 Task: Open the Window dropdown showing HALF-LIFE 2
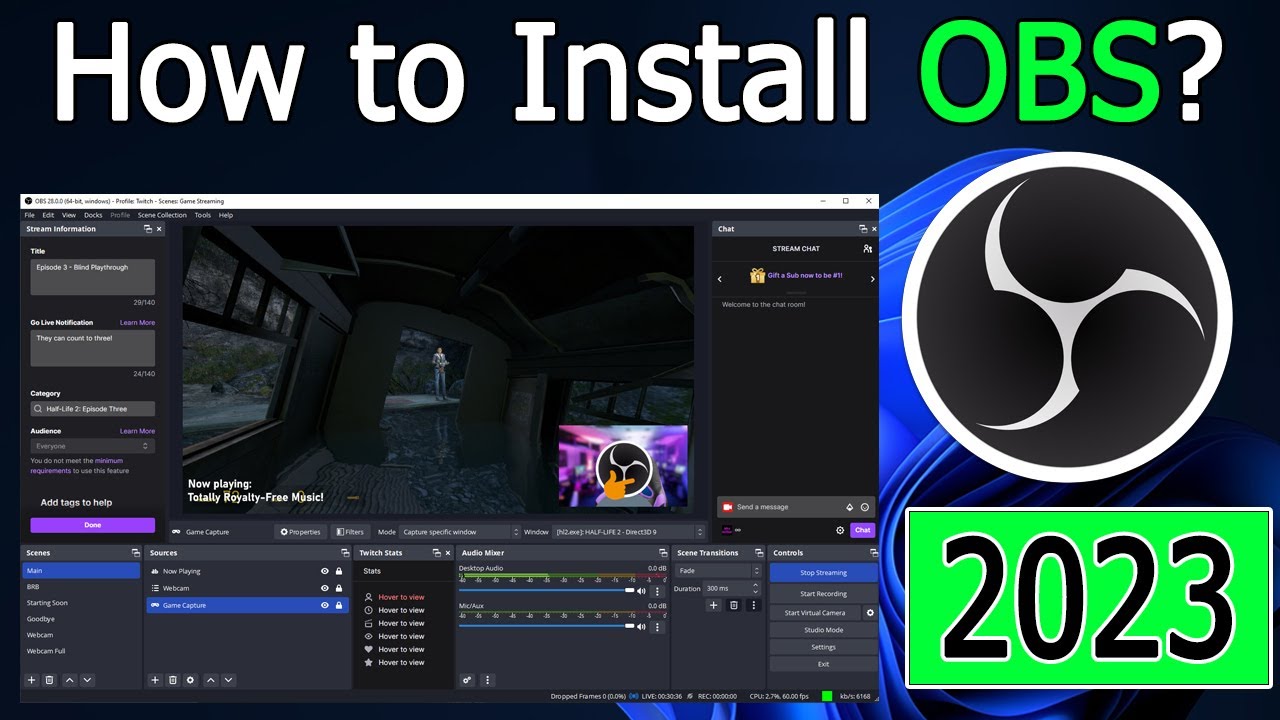(629, 532)
